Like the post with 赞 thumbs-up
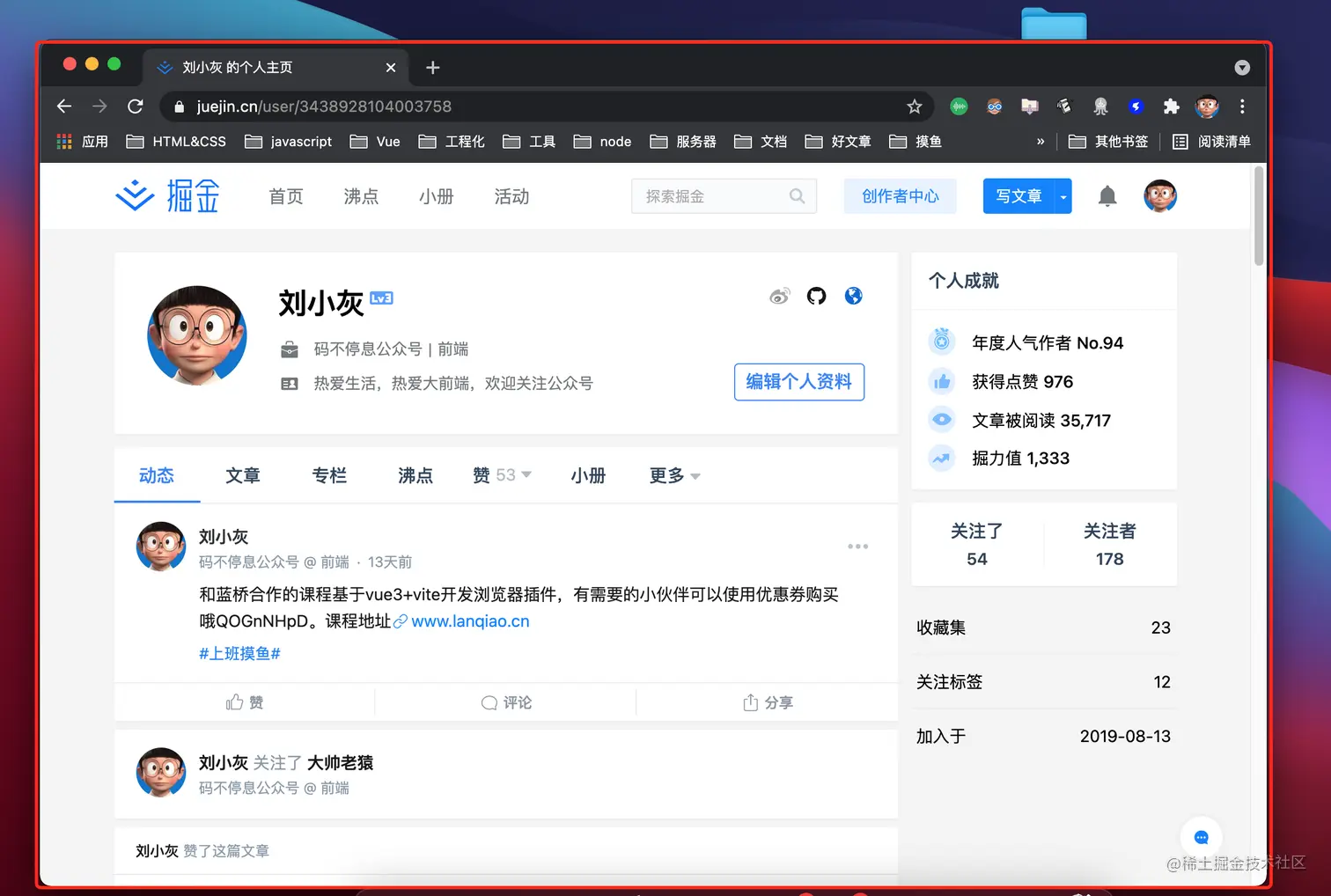The width and height of the screenshot is (1331, 896). pos(245,702)
